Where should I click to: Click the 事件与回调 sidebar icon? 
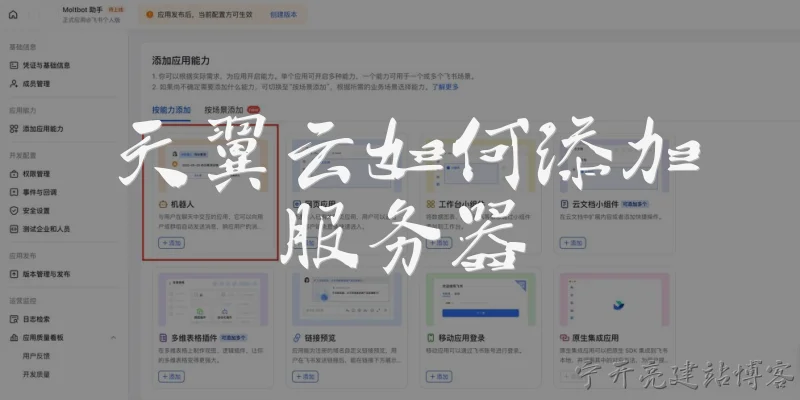(14, 192)
